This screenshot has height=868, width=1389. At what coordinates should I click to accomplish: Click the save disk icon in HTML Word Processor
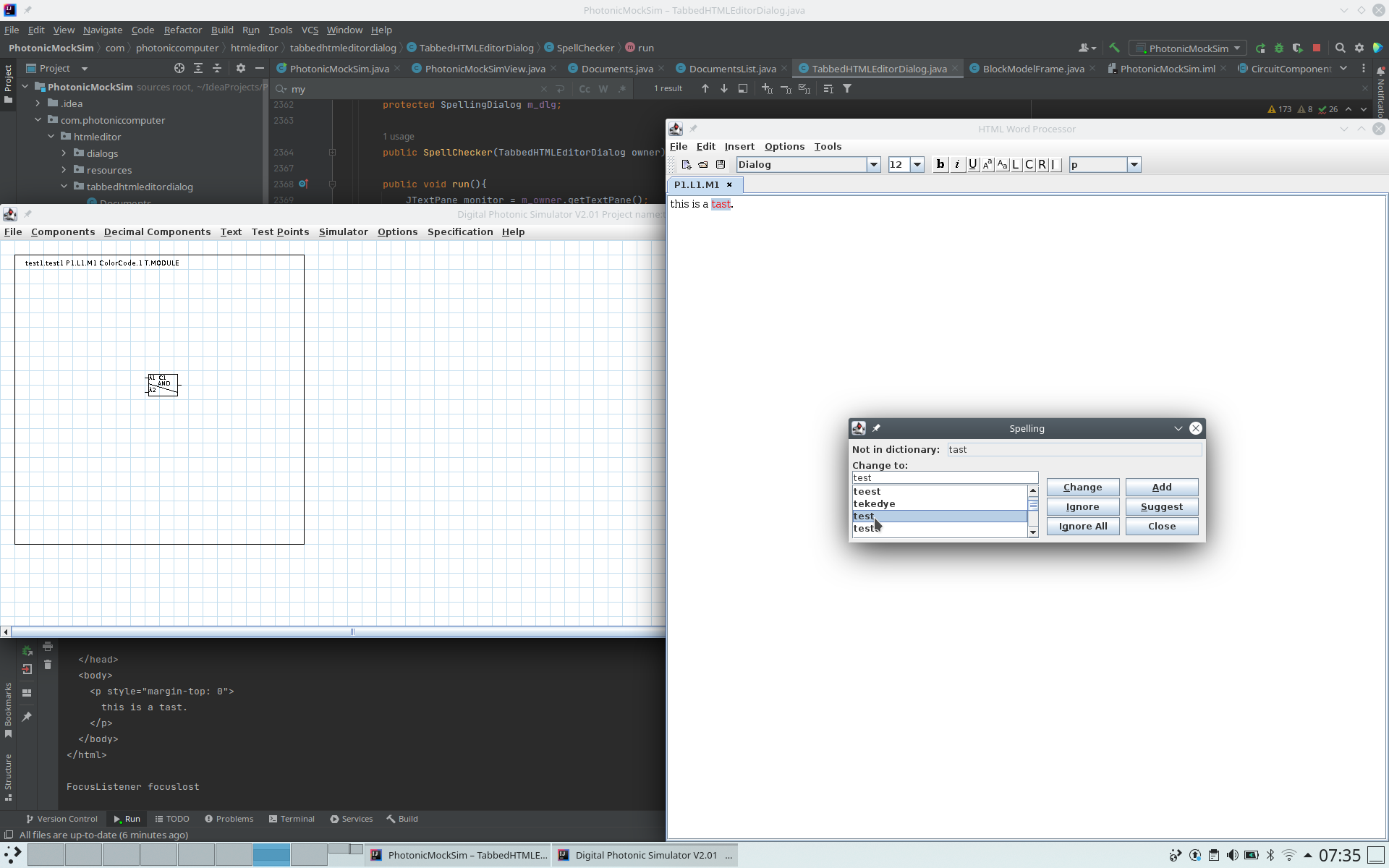coord(721,165)
